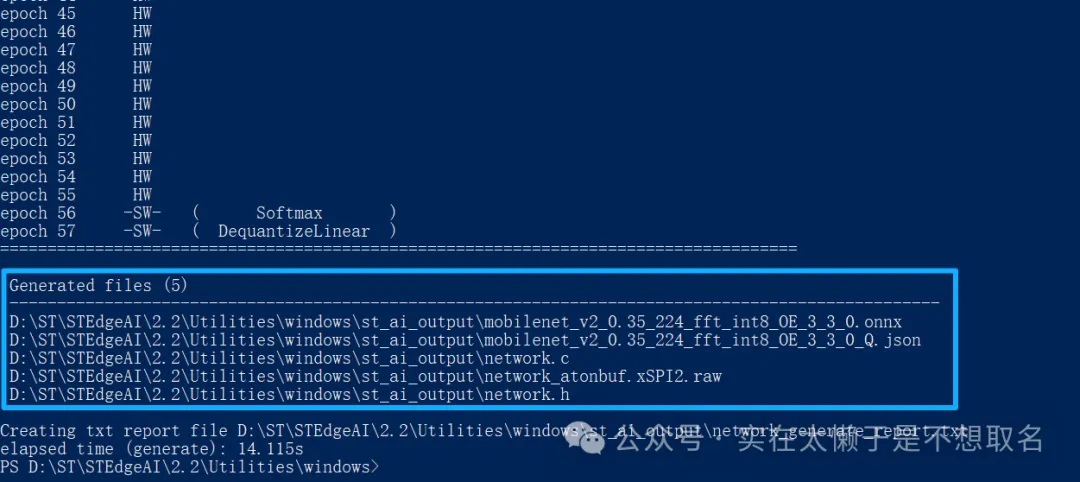Click the "epoch 57" row label
This screenshot has height=482, width=1080.
point(38,231)
